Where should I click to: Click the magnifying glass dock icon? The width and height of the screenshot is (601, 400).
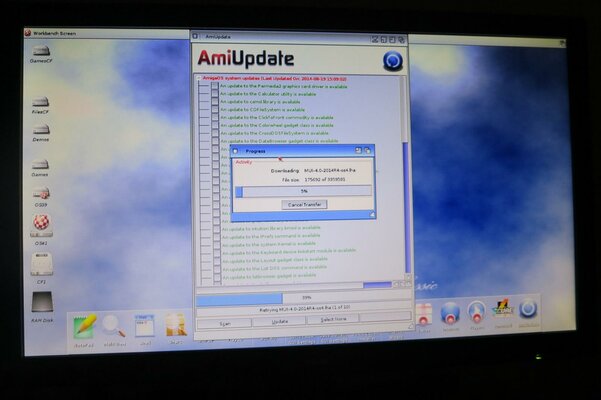[114, 326]
